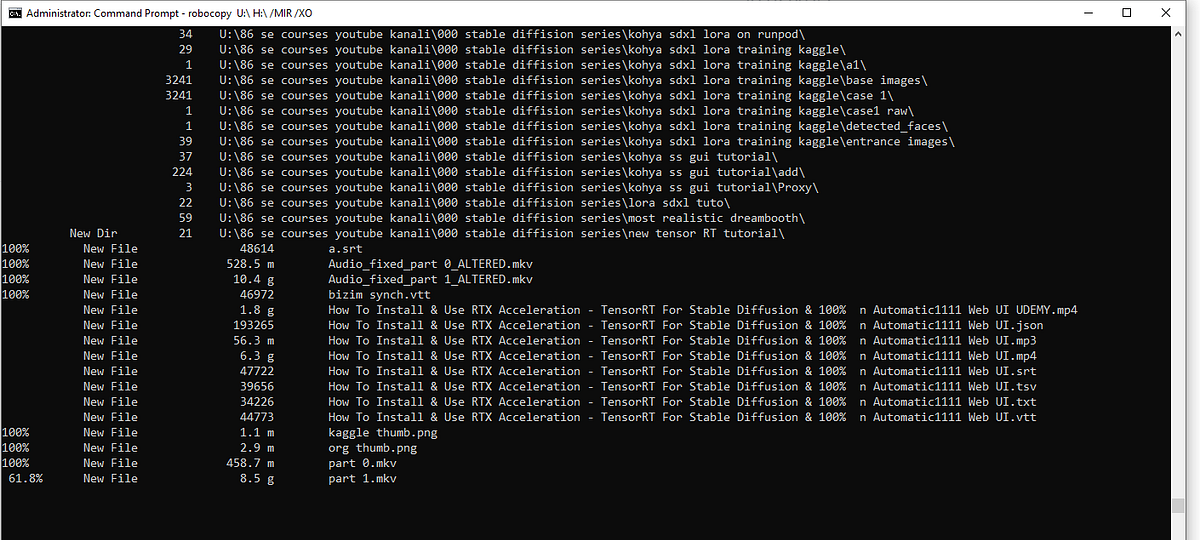This screenshot has width=1200, height=540.
Task: Click the file name 'kaggle thumb.png'
Action: click(x=383, y=433)
